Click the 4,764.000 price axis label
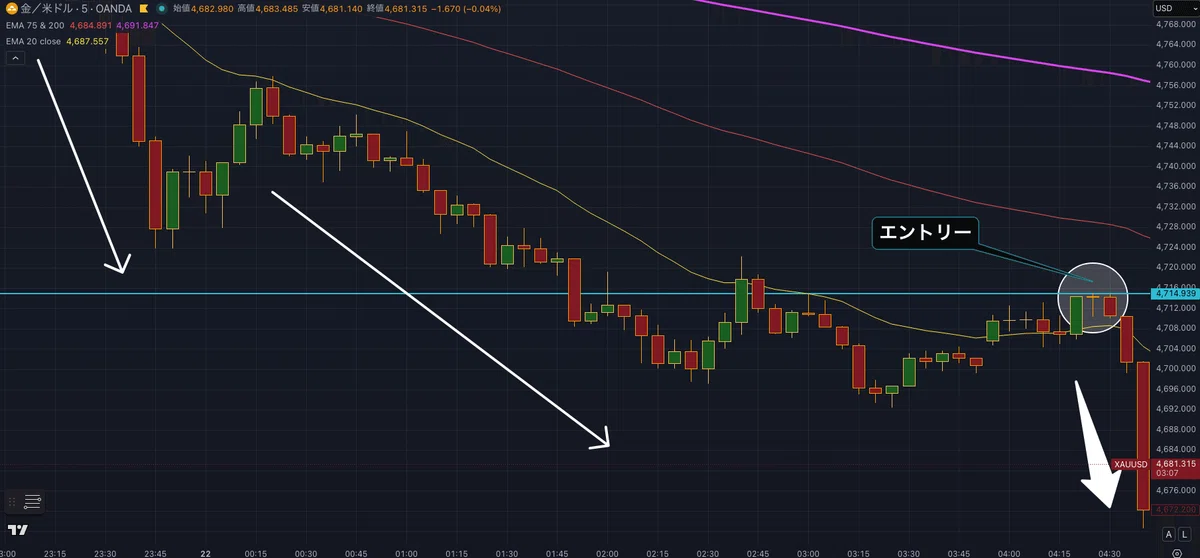 (x=1175, y=45)
